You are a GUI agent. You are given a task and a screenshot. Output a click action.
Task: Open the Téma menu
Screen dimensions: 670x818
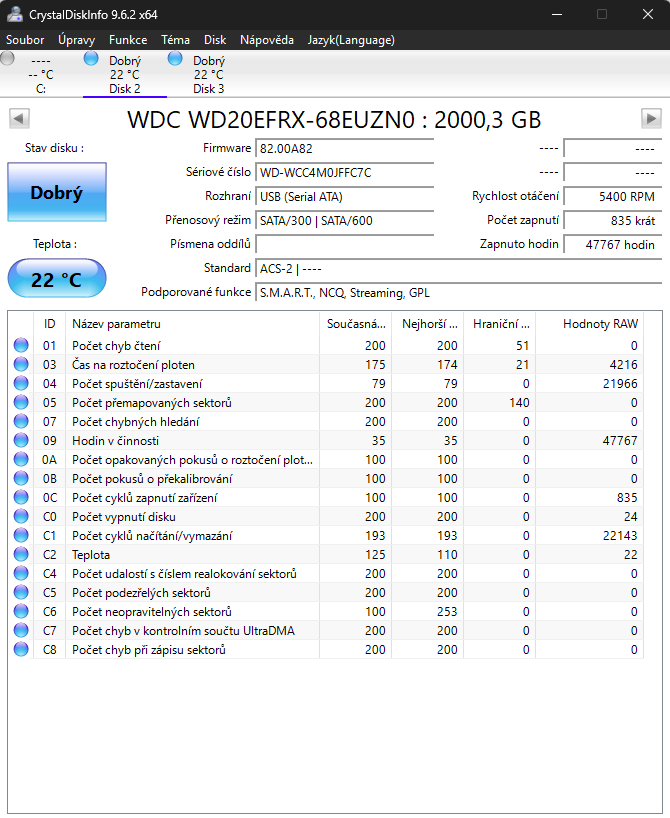pos(175,40)
